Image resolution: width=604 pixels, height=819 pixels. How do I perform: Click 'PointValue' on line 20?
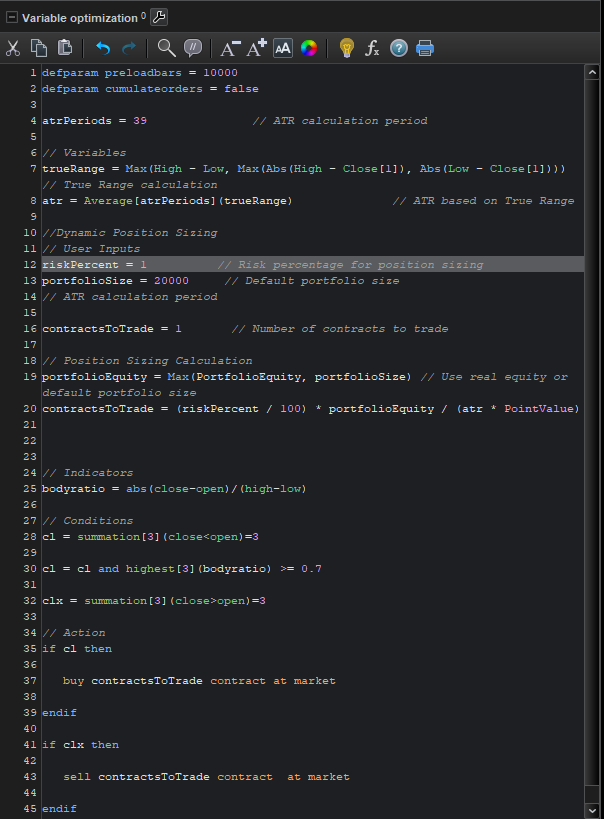538,408
